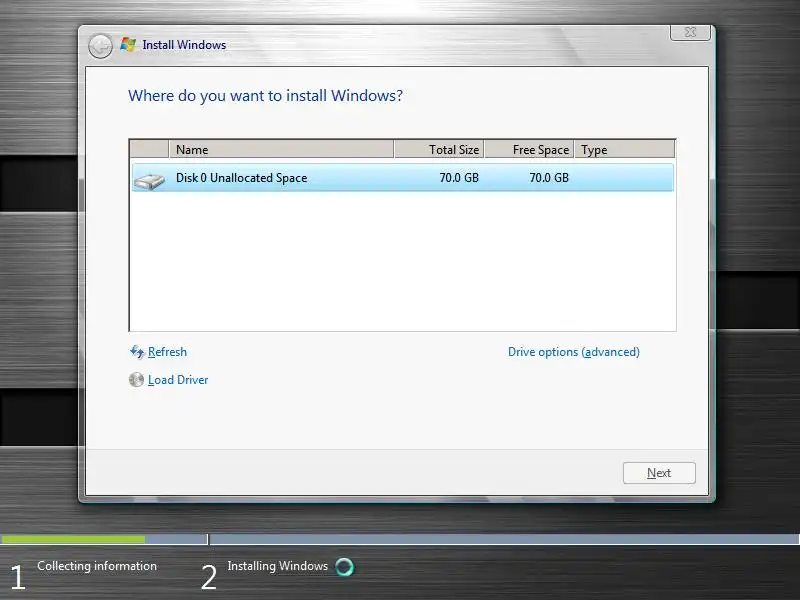
Task: Click the 'Where do you want to install Windows?' heading
Action: pyautogui.click(x=265, y=96)
